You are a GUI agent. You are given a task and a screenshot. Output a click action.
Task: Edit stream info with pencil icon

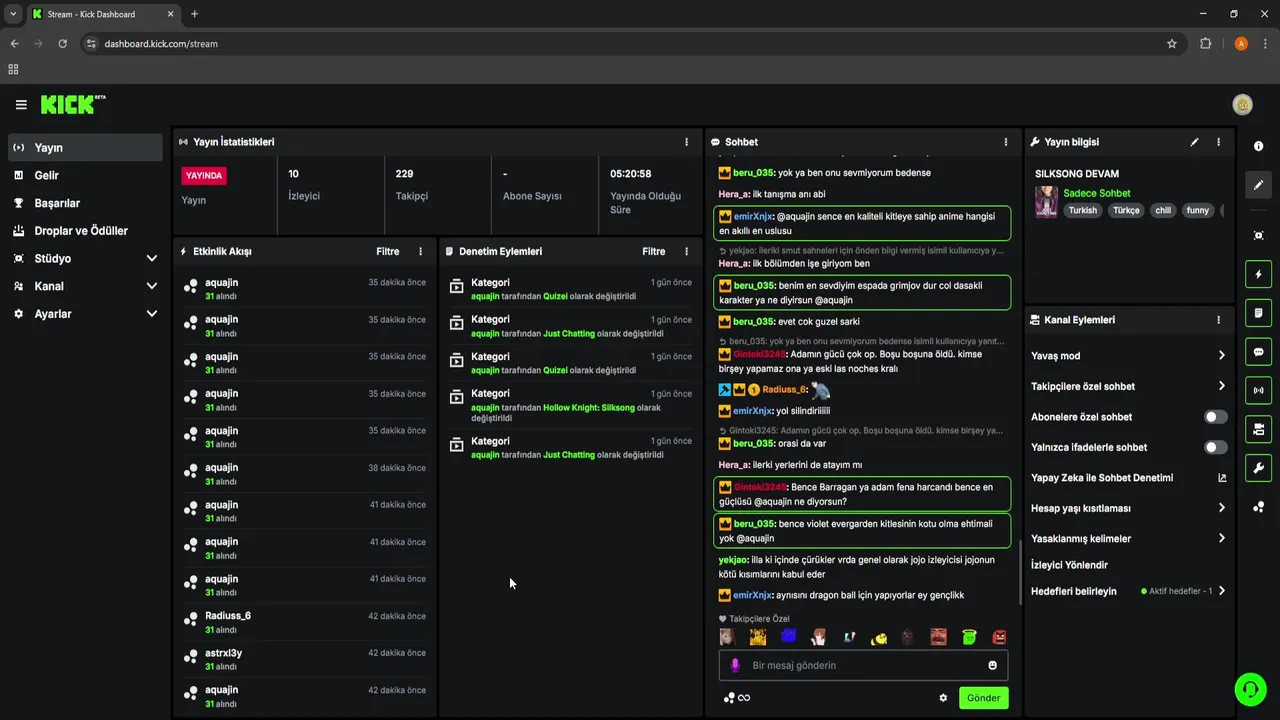click(x=1194, y=142)
